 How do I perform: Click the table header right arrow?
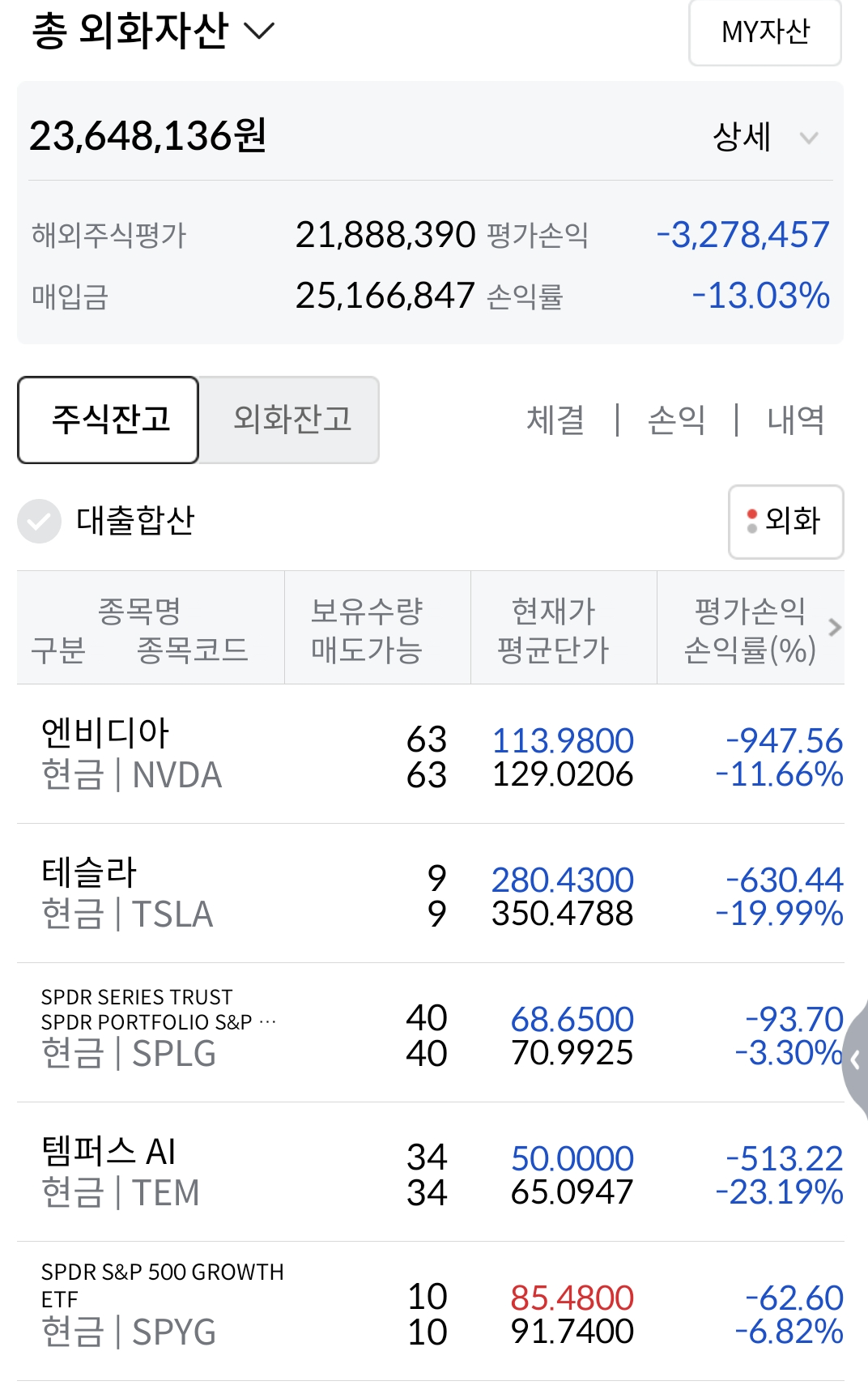pyautogui.click(x=835, y=627)
